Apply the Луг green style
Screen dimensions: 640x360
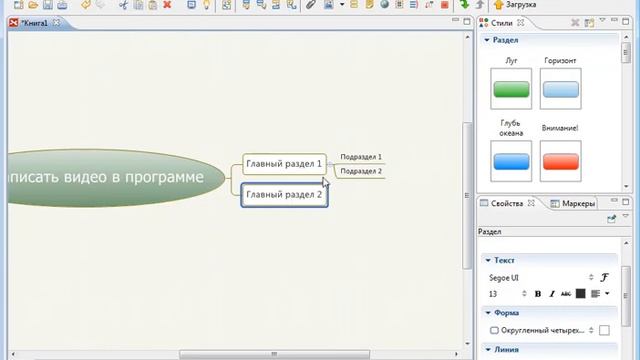tap(511, 89)
